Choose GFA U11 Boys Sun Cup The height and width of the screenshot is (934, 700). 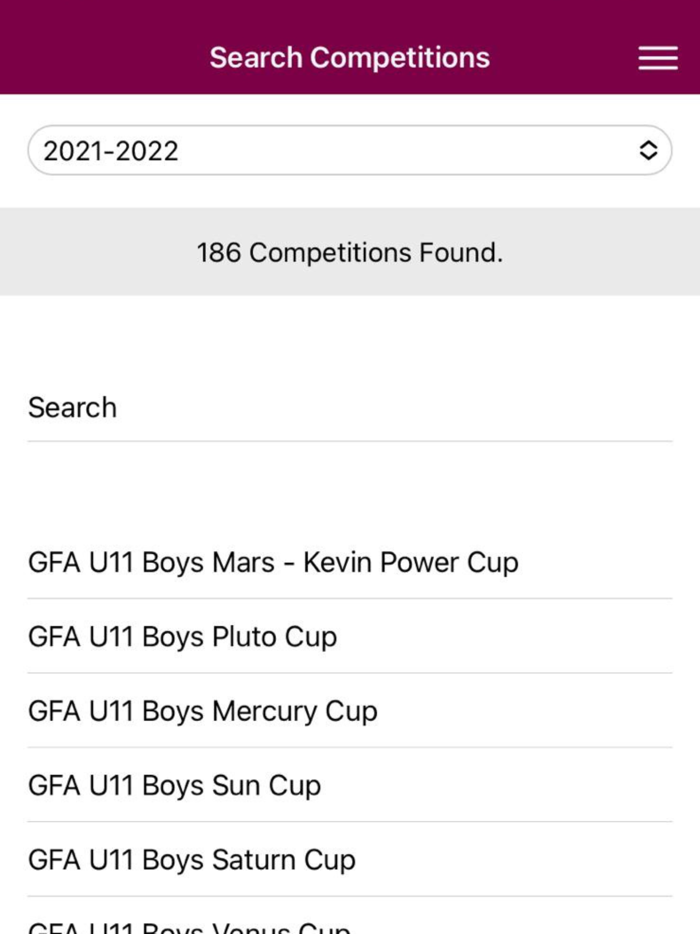coord(174,786)
